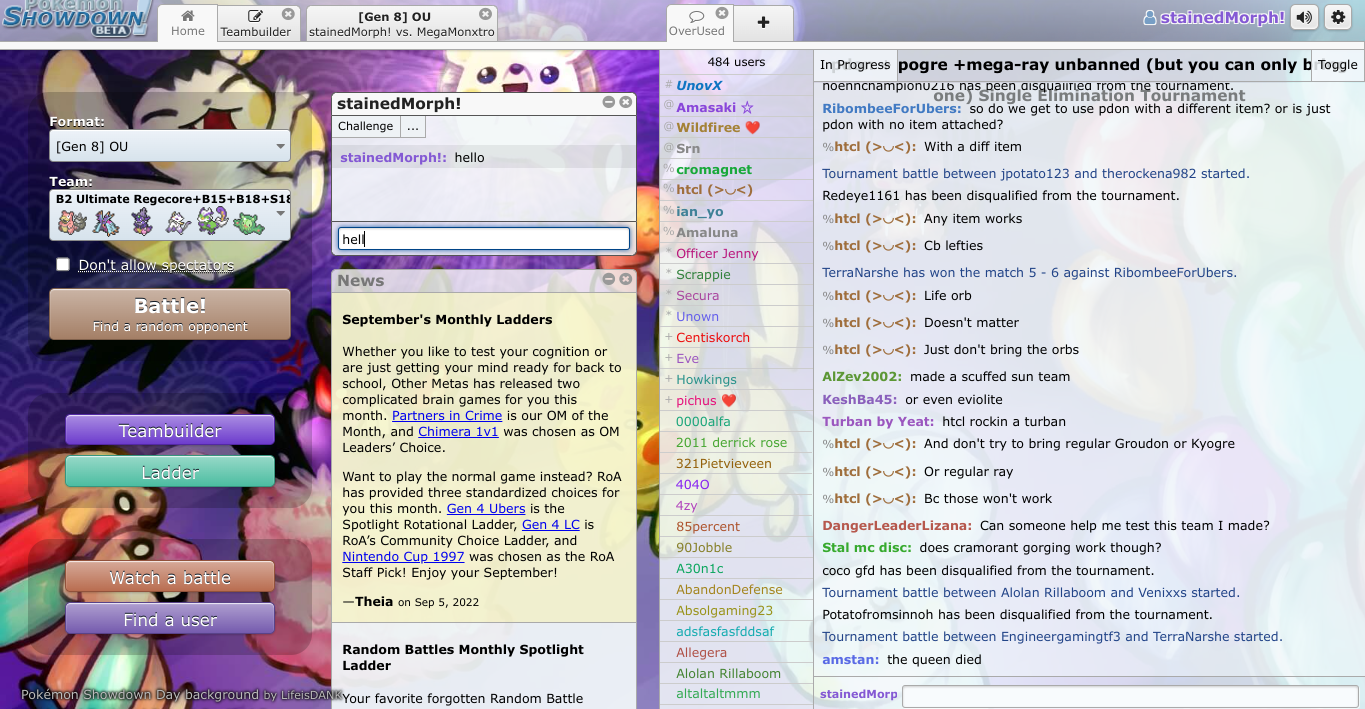Close the stainedMorph! PM window
Image resolution: width=1365 pixels, height=709 pixels.
(x=626, y=102)
